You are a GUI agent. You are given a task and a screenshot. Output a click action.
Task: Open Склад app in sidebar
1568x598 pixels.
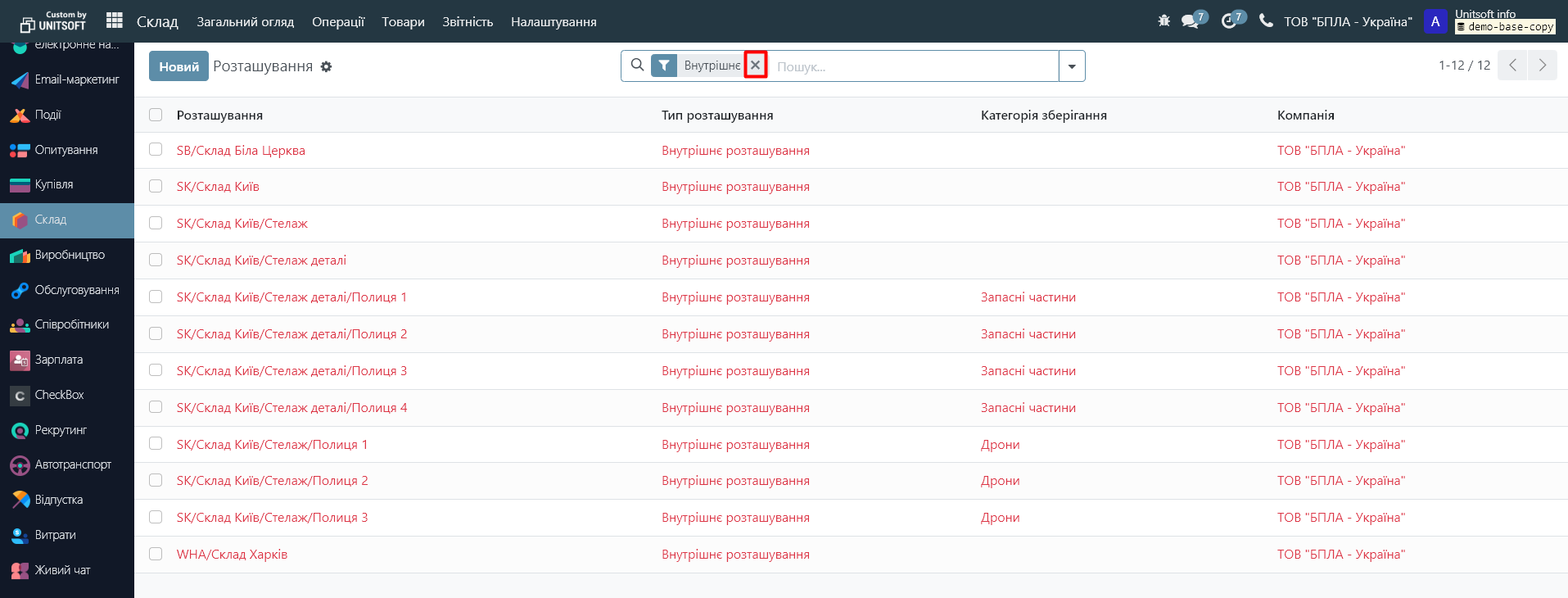(x=67, y=220)
